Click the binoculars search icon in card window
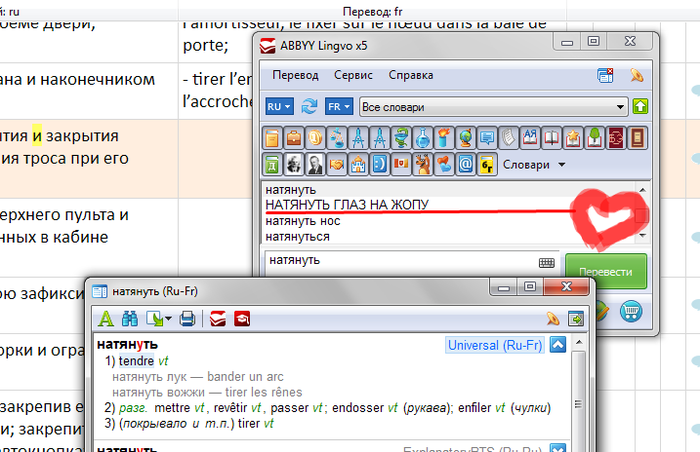Image resolution: width=700 pixels, height=452 pixels. 130,319
